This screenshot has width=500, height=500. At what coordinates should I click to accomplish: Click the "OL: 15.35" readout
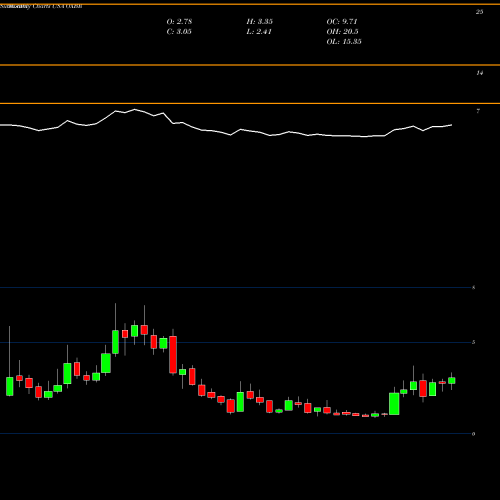[344, 42]
